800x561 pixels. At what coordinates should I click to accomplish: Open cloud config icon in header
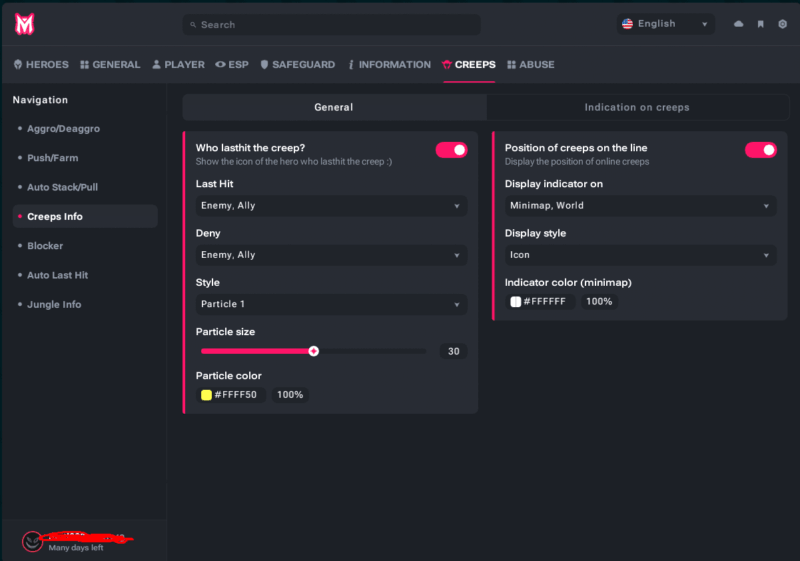coord(738,24)
